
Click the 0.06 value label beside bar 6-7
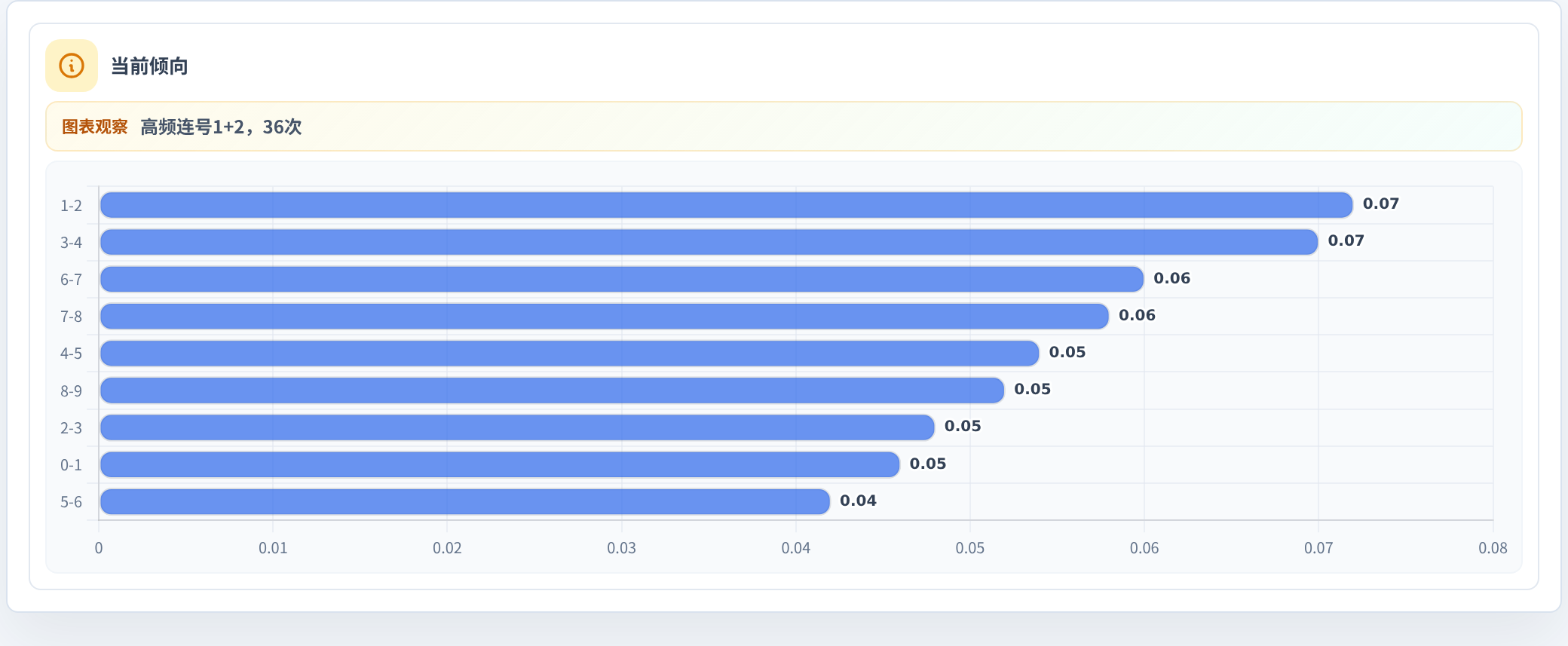[1172, 278]
